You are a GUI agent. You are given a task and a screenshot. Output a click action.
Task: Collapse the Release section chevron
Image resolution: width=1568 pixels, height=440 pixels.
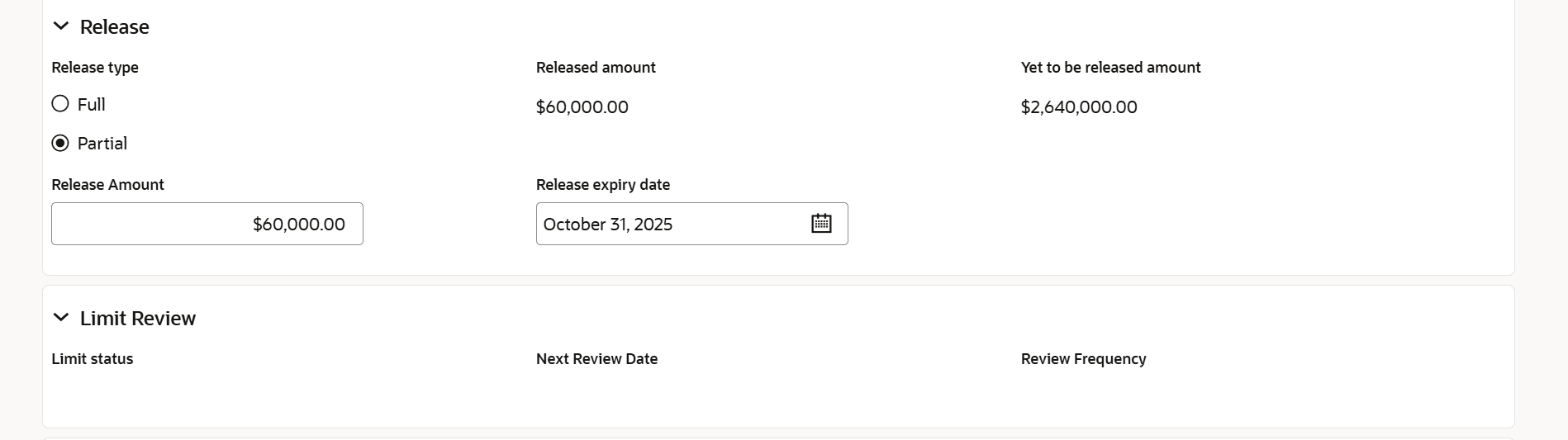(x=61, y=26)
